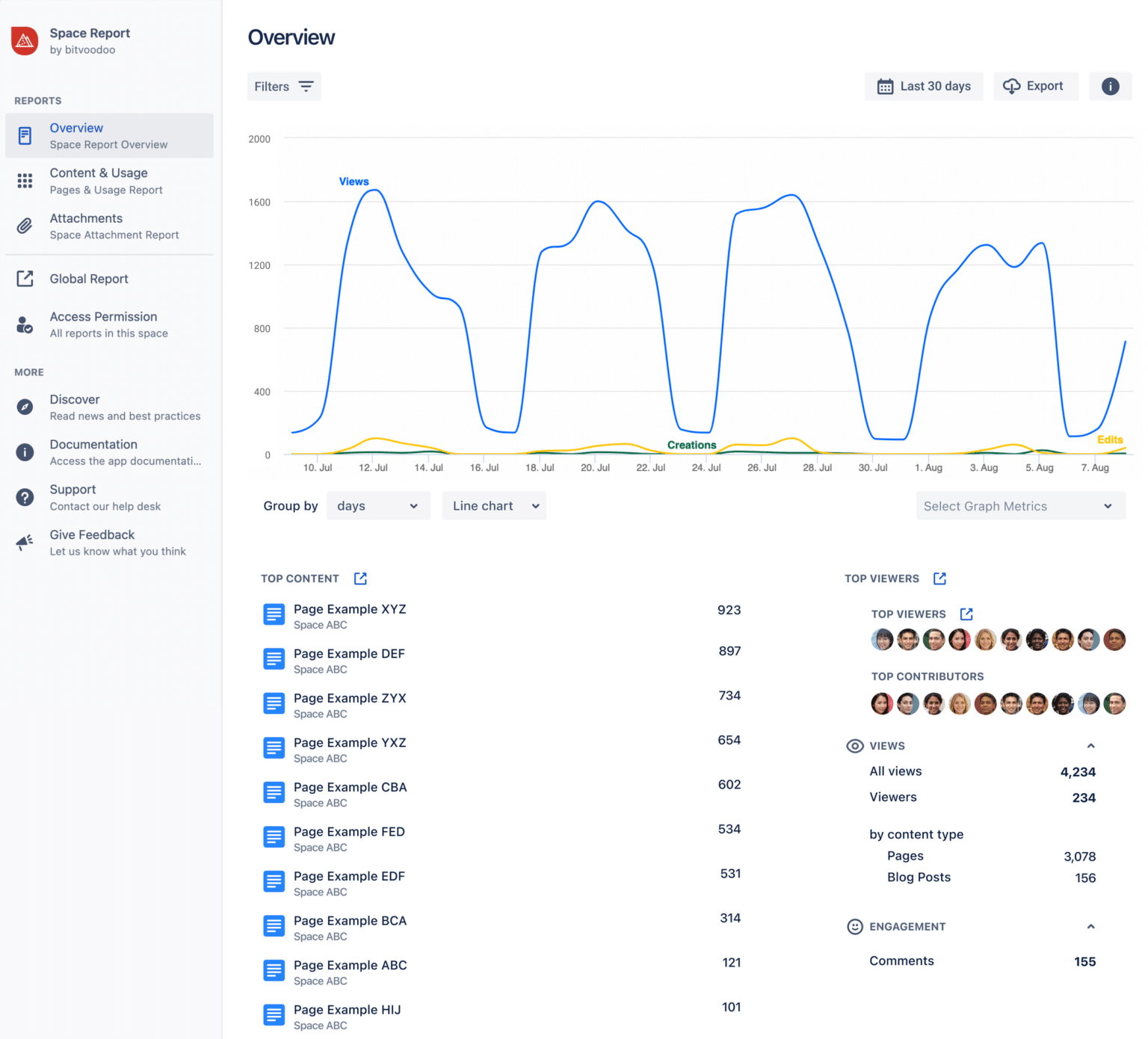Click the Attachments paperclip icon

point(25,226)
